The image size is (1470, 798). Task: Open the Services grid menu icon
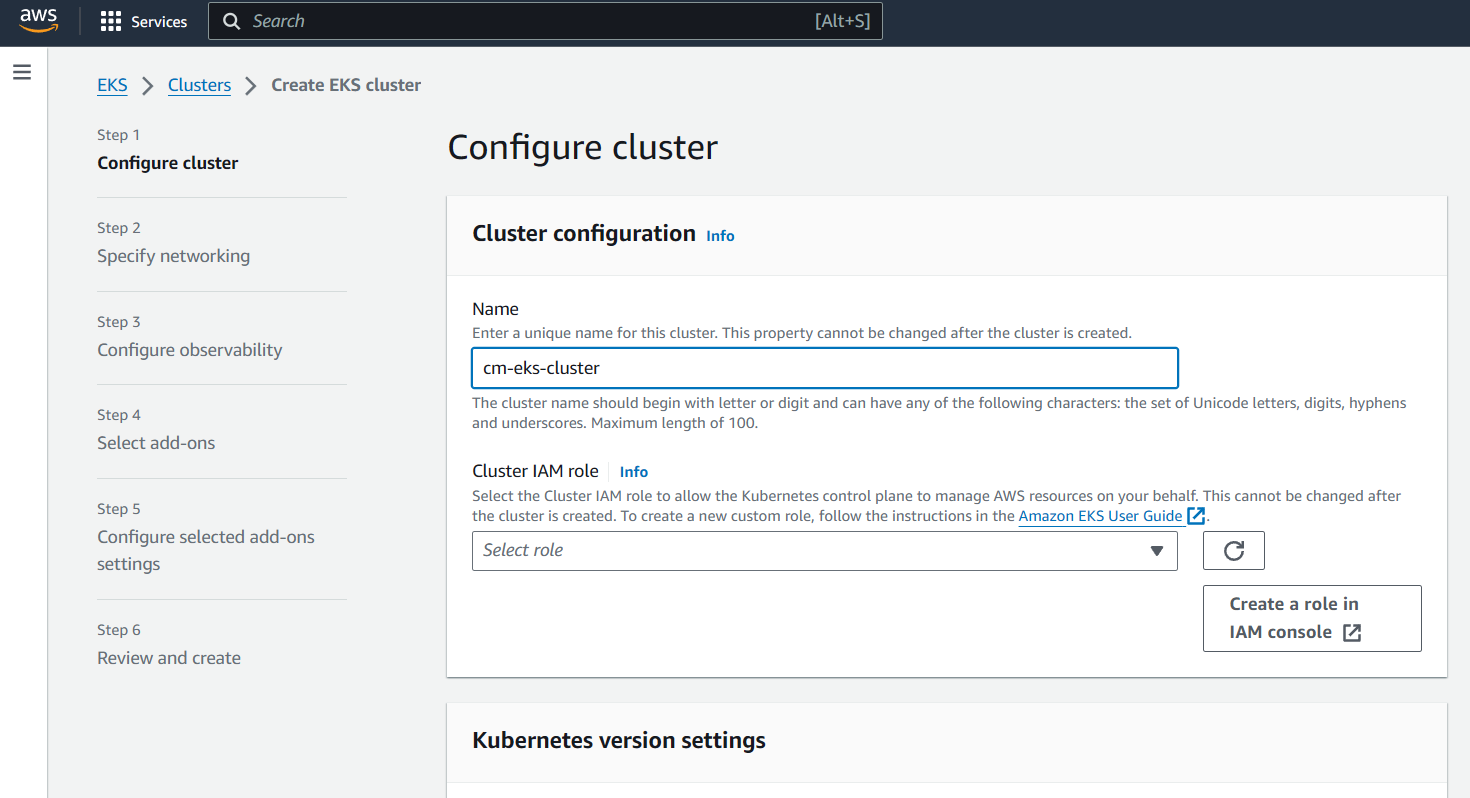tap(111, 21)
